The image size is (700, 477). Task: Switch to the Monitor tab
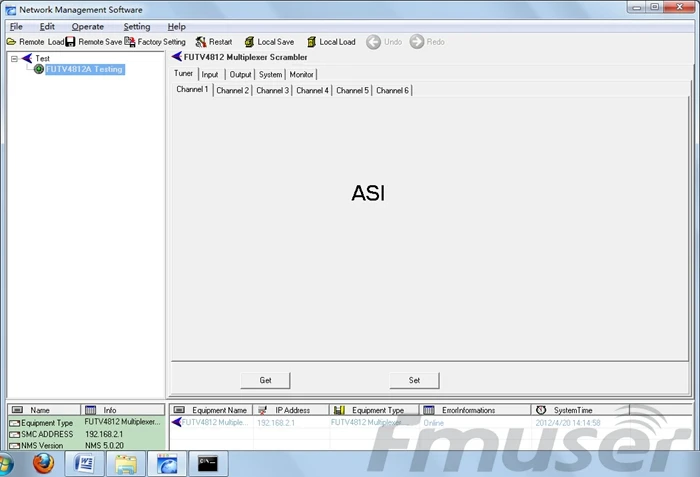pos(301,75)
